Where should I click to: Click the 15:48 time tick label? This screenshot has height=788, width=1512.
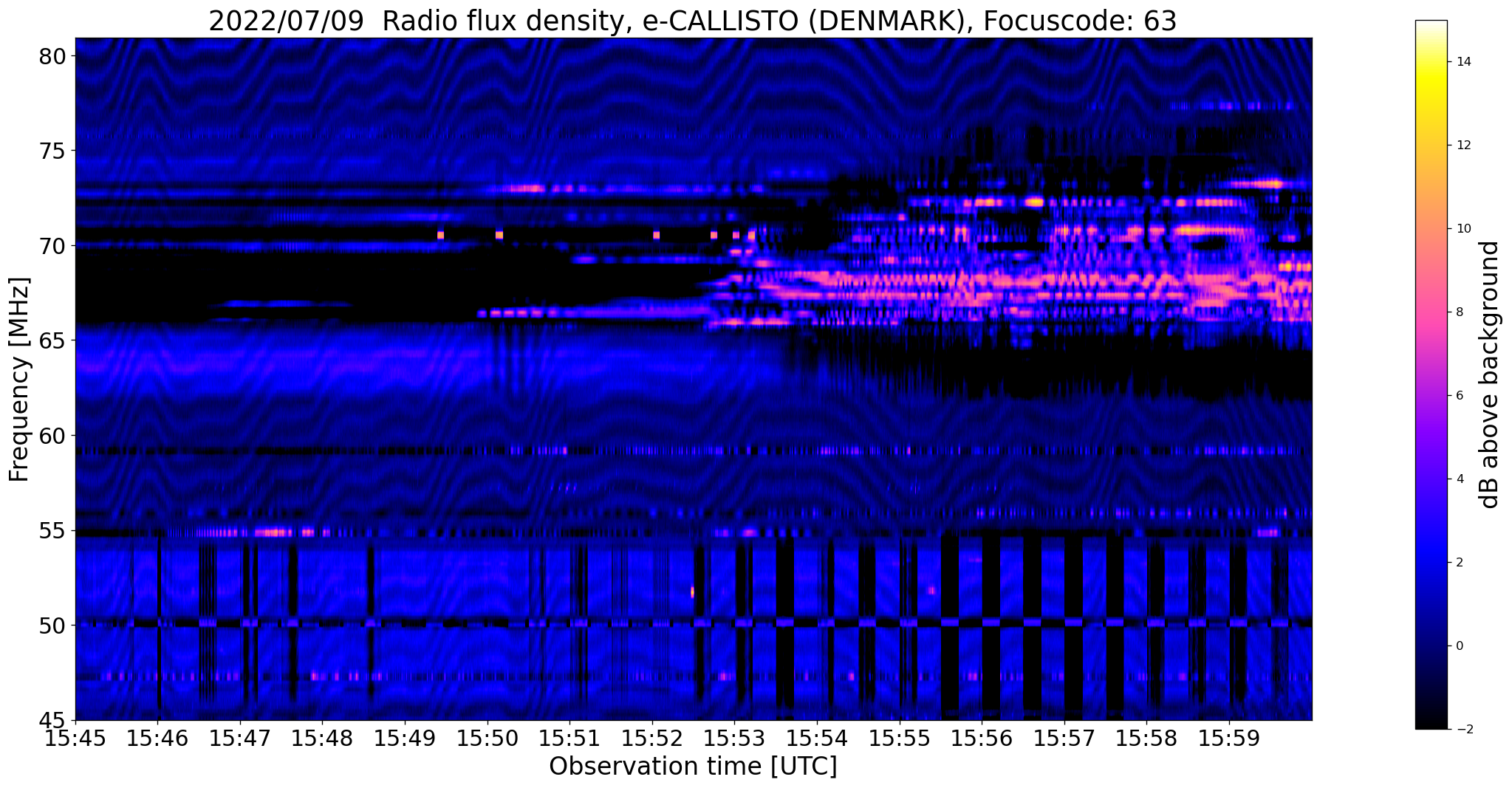(x=322, y=739)
